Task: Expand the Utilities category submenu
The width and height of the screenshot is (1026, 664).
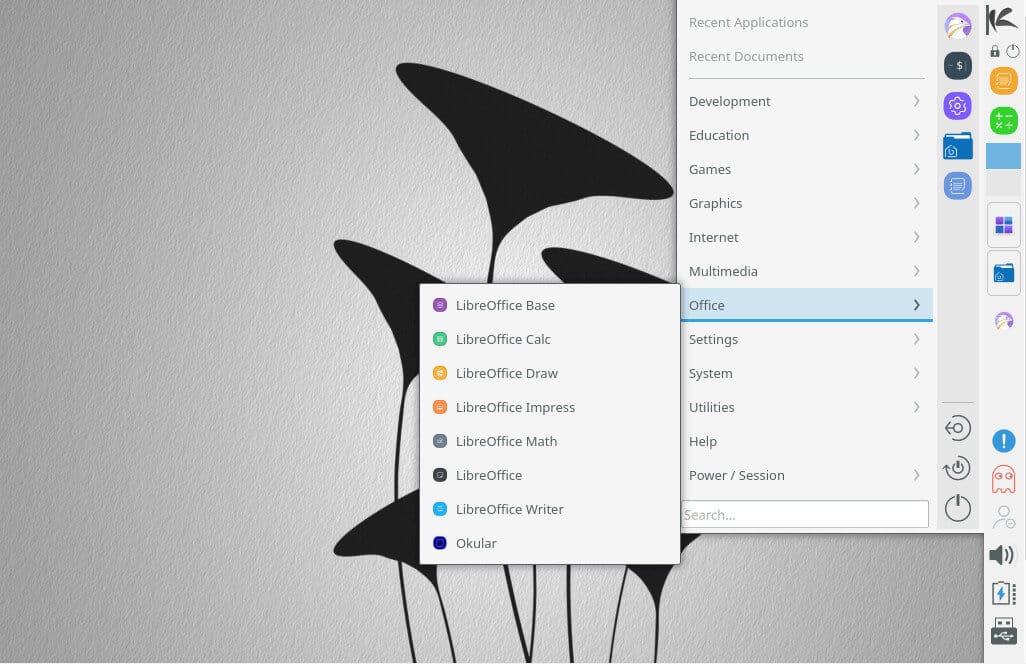Action: click(x=916, y=407)
